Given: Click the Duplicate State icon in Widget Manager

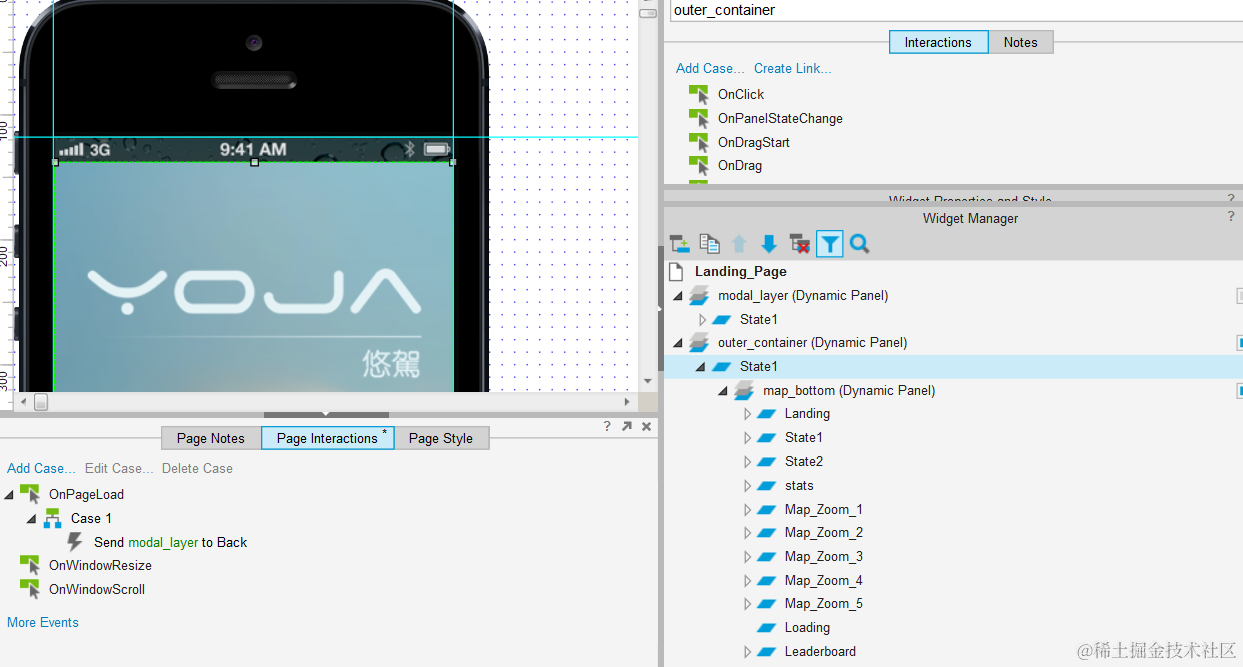Looking at the screenshot, I should [710, 243].
